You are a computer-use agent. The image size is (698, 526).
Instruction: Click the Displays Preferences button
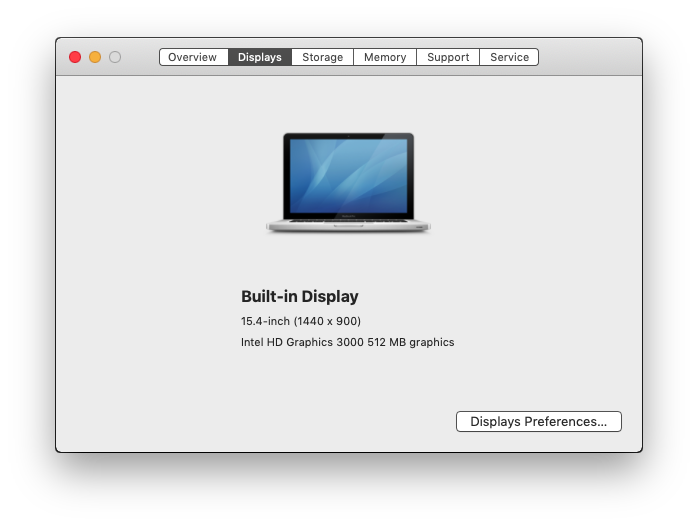click(x=539, y=421)
